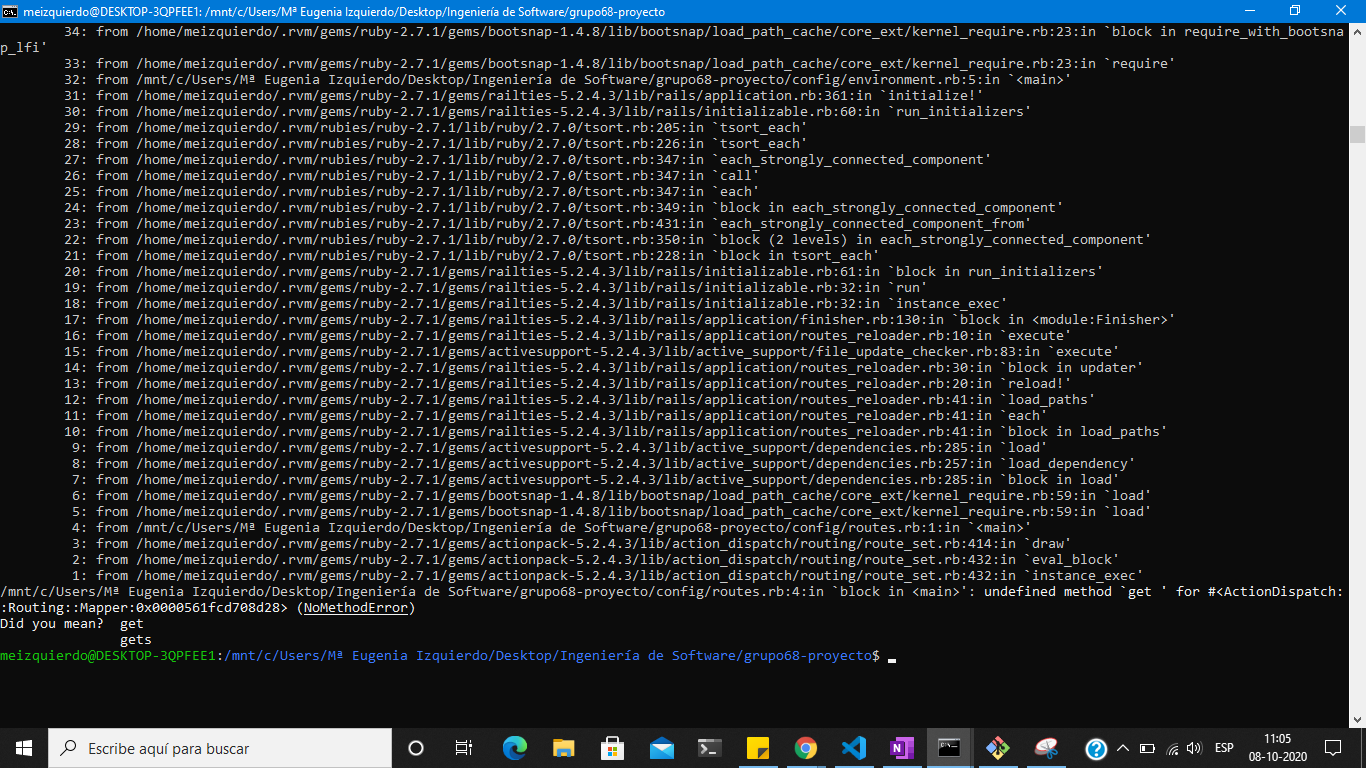The width and height of the screenshot is (1366, 768).
Task: Activate Cortana voice assistant
Action: point(416,747)
